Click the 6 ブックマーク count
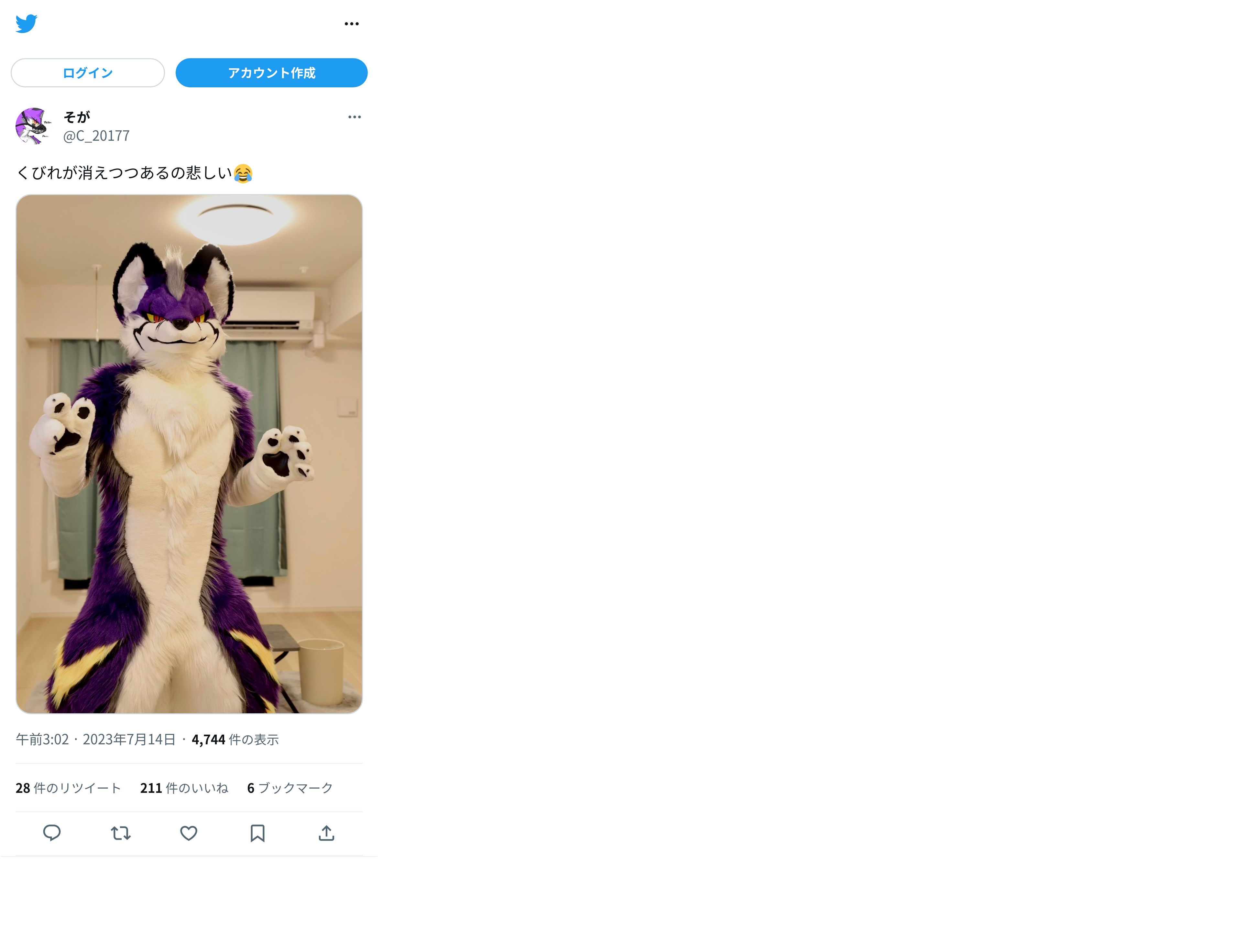Screen dimensions: 1246x952 [290, 788]
